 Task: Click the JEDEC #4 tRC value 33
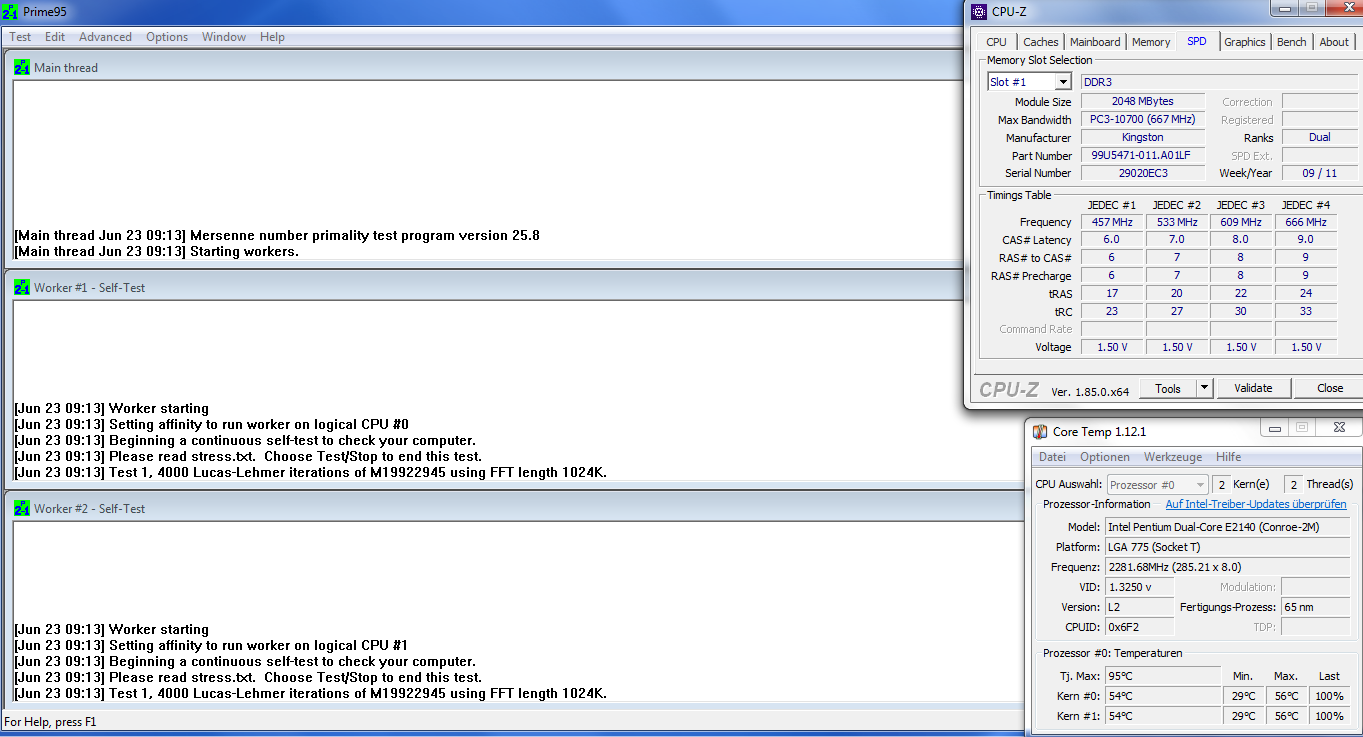coord(1306,312)
